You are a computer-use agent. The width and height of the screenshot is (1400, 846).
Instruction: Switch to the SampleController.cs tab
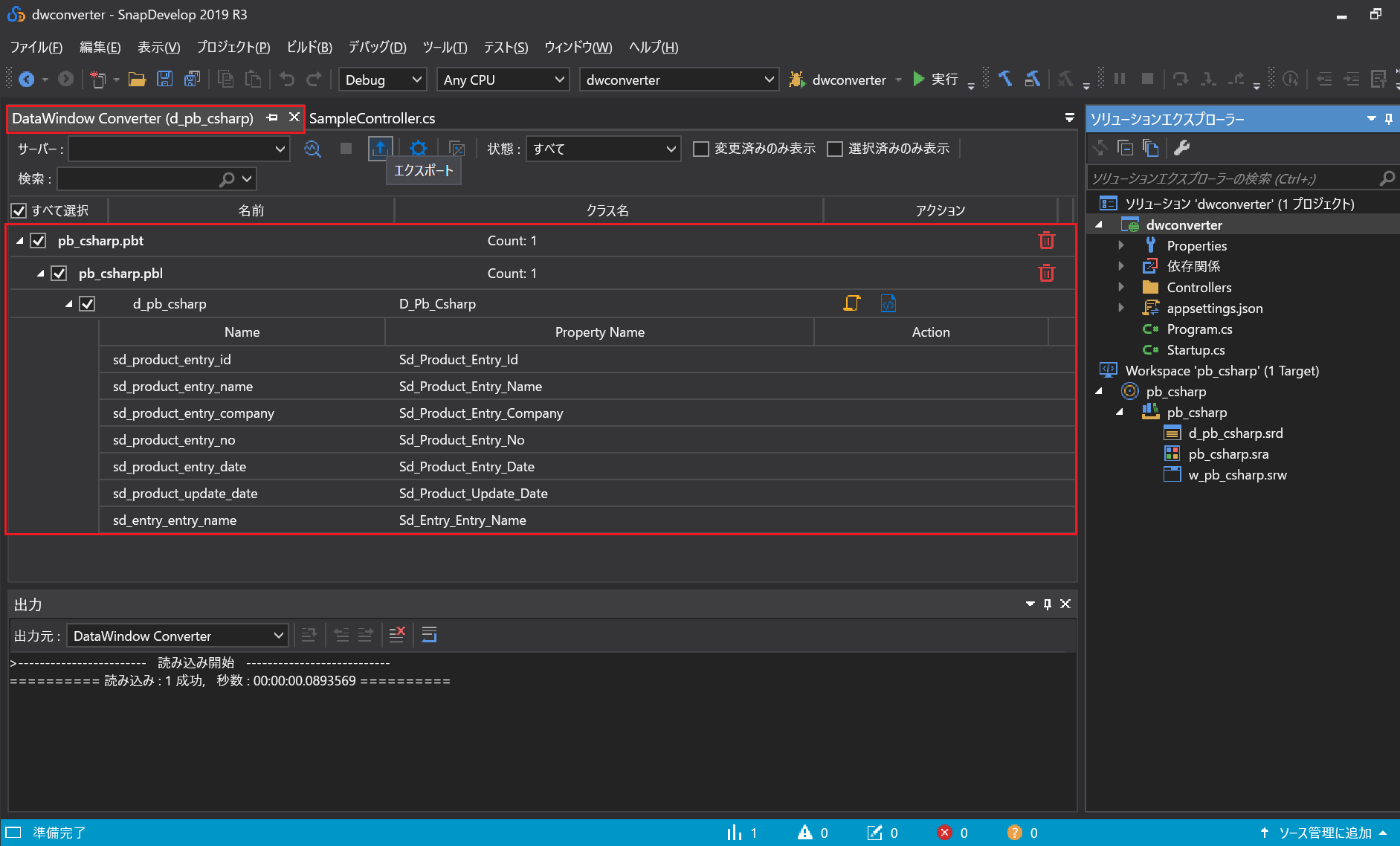pos(372,117)
